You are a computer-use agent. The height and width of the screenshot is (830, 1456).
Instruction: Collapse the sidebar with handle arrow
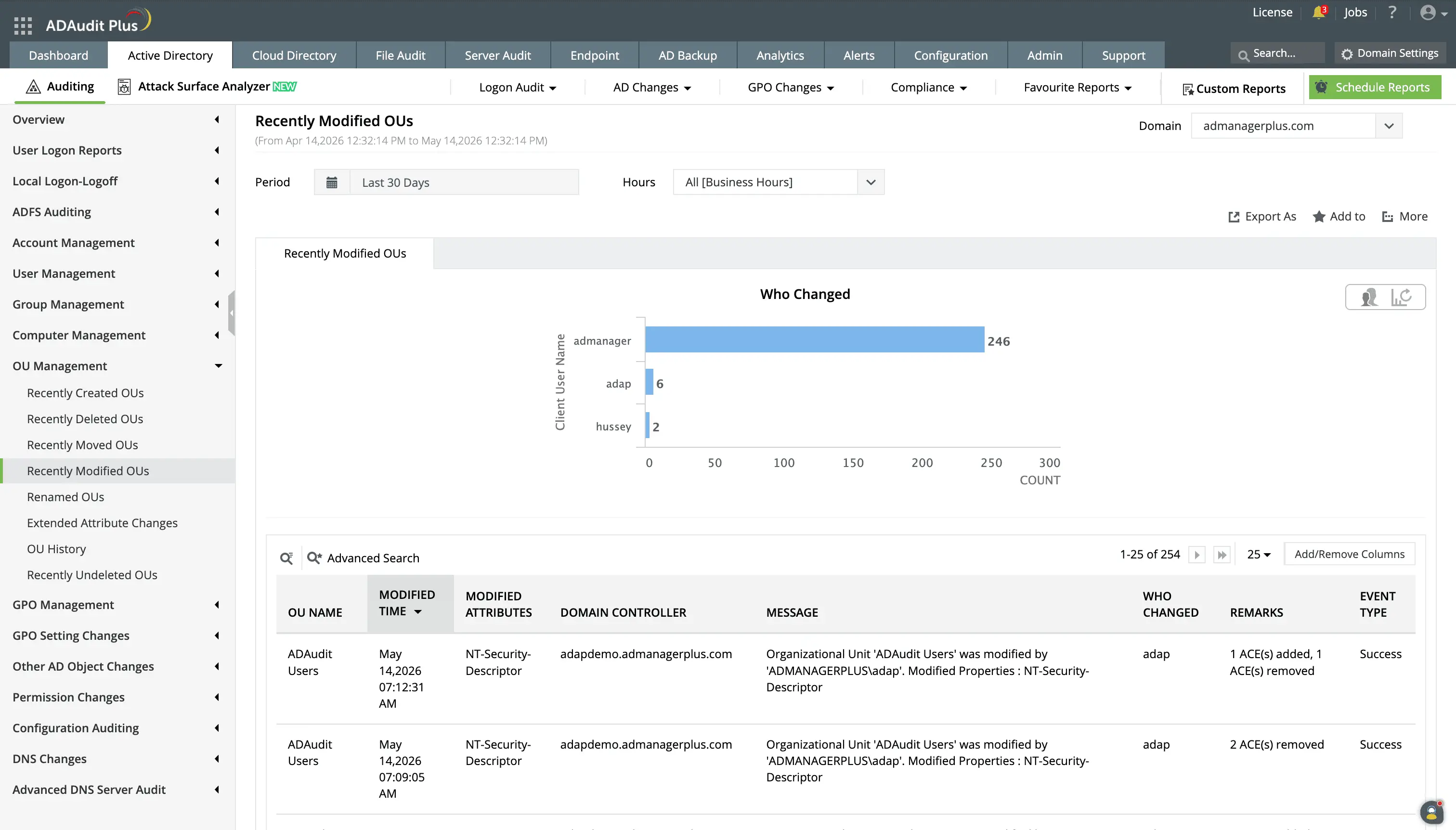coord(232,313)
